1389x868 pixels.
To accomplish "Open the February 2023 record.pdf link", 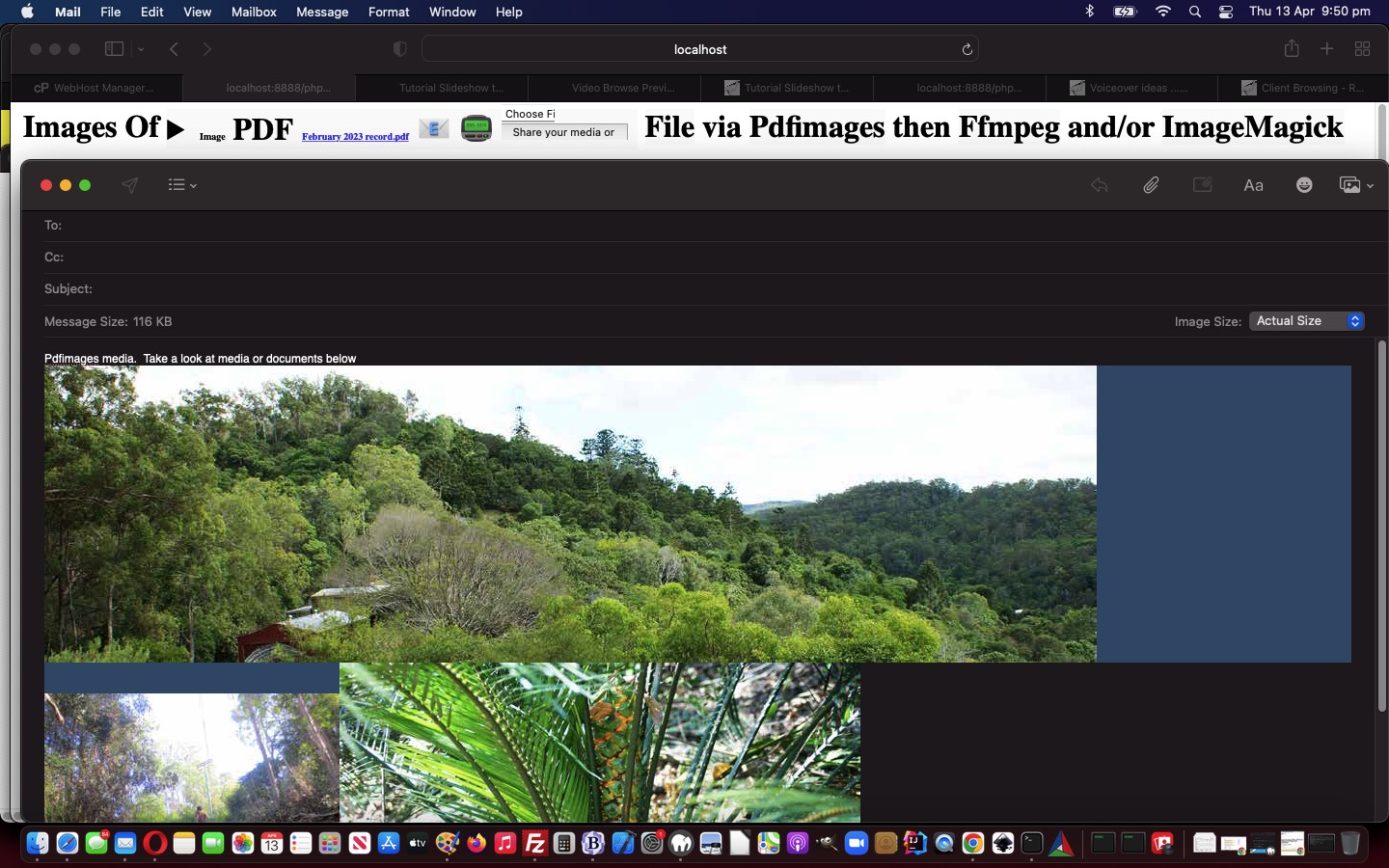I will pyautogui.click(x=355, y=137).
